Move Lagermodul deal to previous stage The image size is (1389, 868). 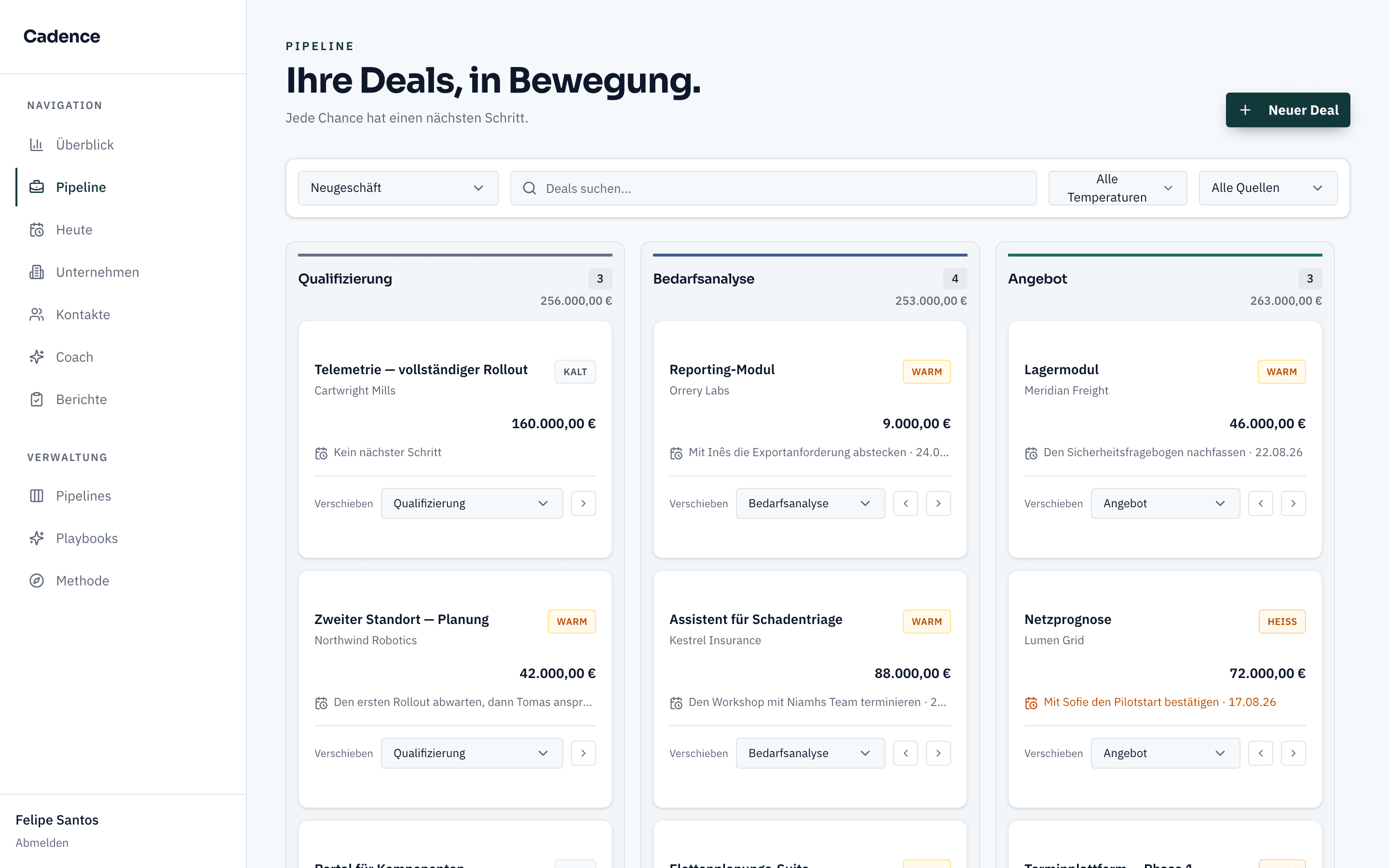coord(1260,503)
